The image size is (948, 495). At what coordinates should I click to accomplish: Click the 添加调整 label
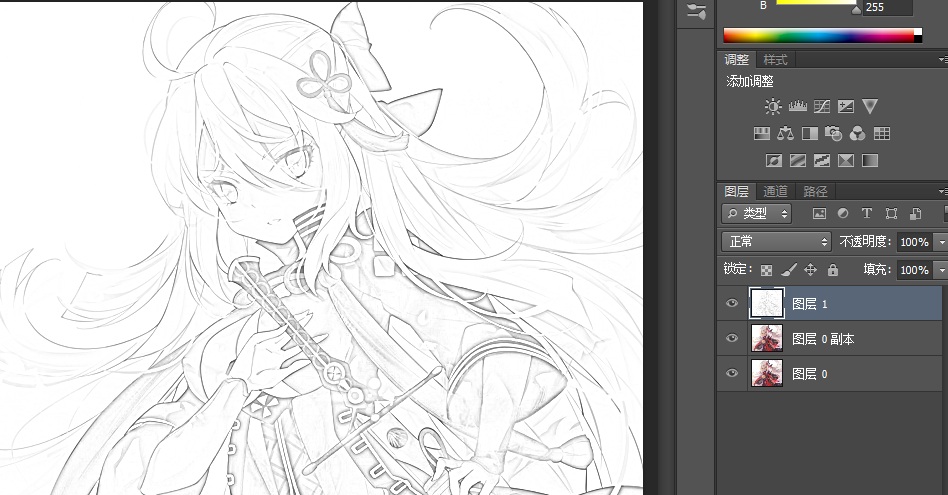pyautogui.click(x=750, y=81)
